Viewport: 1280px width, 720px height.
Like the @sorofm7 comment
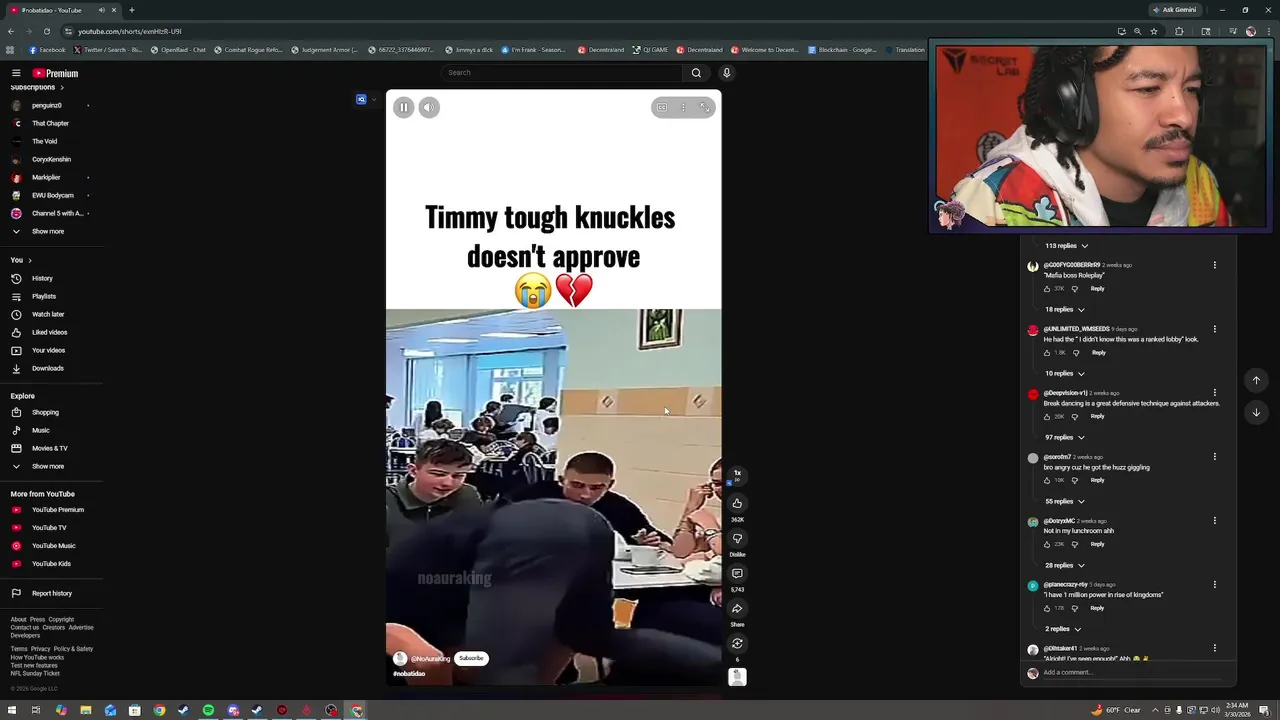pyautogui.click(x=1047, y=480)
